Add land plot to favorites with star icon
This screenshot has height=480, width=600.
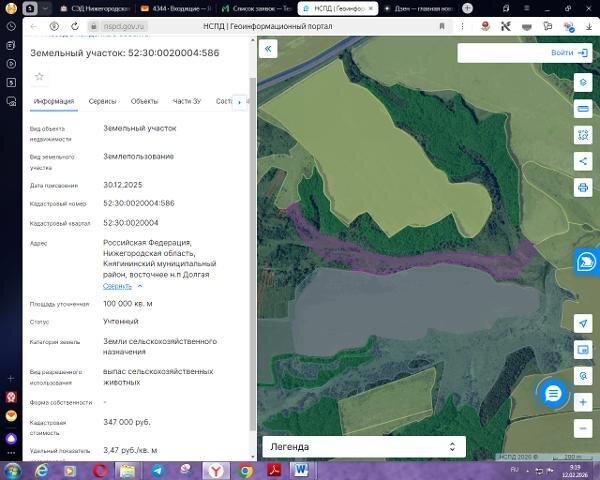39,77
